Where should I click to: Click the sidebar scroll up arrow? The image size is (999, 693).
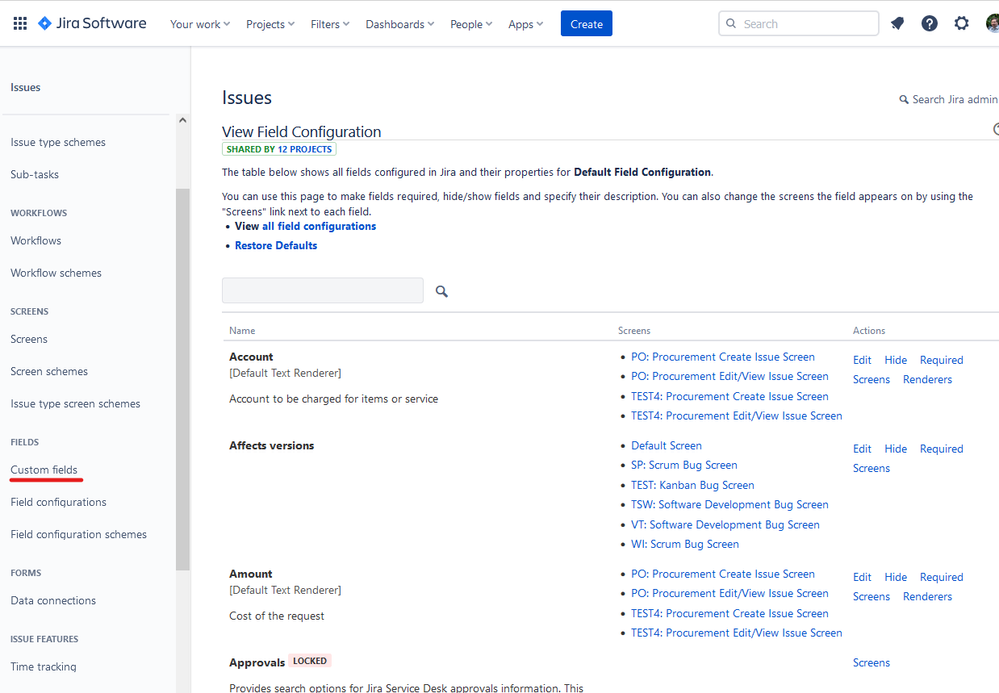coord(183,120)
